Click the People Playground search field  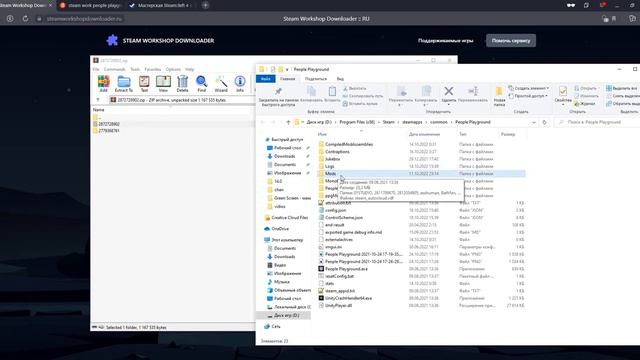pyautogui.click(x=597, y=122)
